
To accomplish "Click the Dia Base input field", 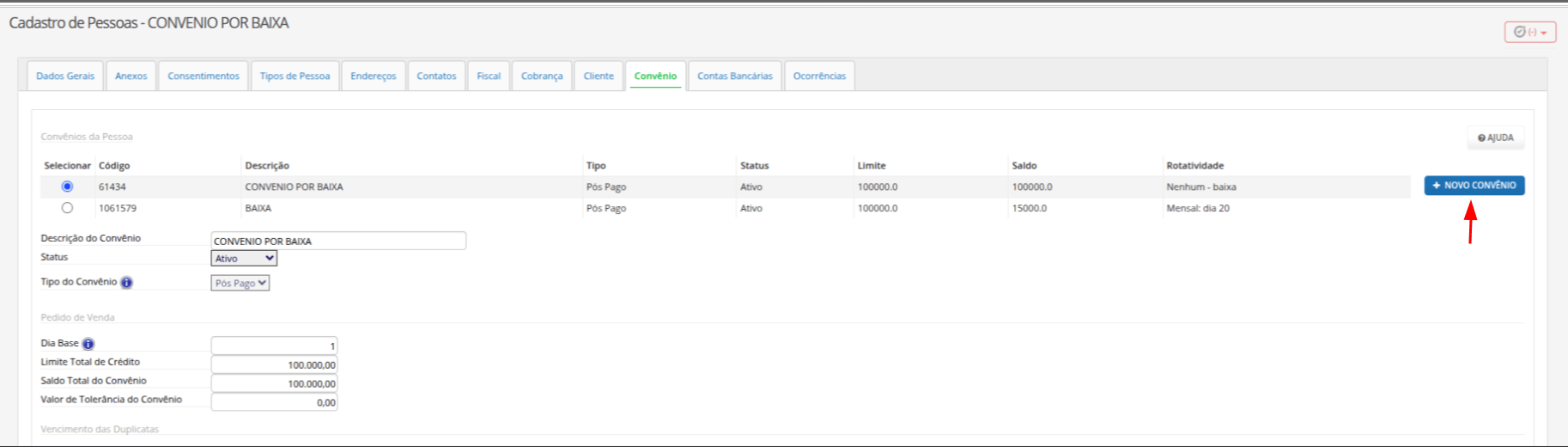I will pyautogui.click(x=274, y=346).
